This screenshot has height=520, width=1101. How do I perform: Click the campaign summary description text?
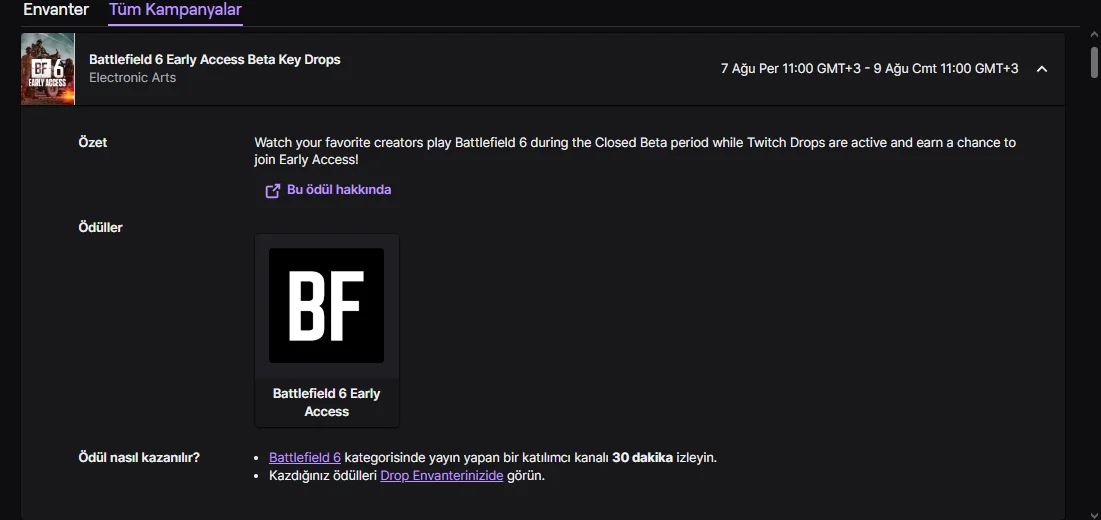[635, 151]
